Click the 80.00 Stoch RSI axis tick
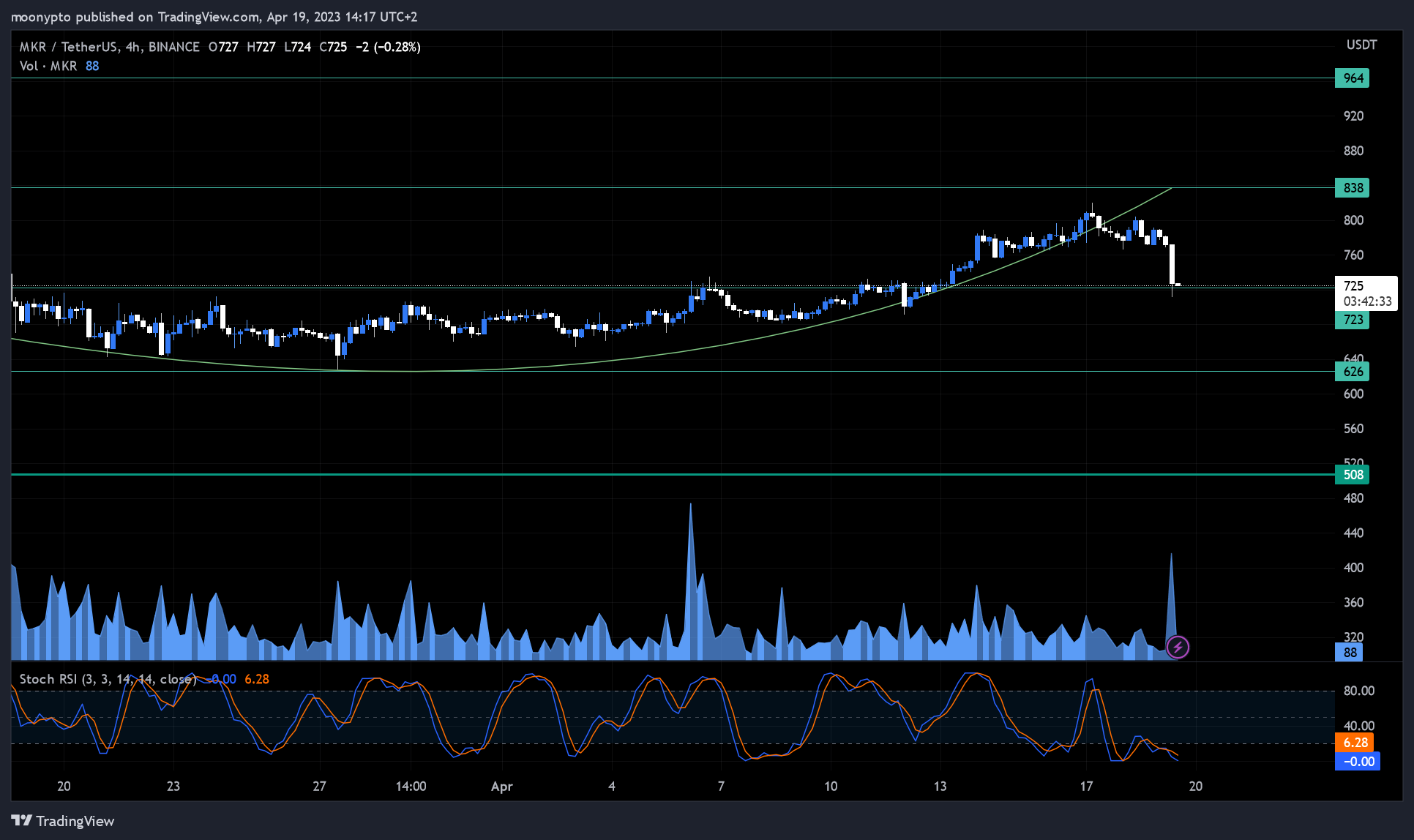This screenshot has height=840, width=1414. [x=1359, y=691]
